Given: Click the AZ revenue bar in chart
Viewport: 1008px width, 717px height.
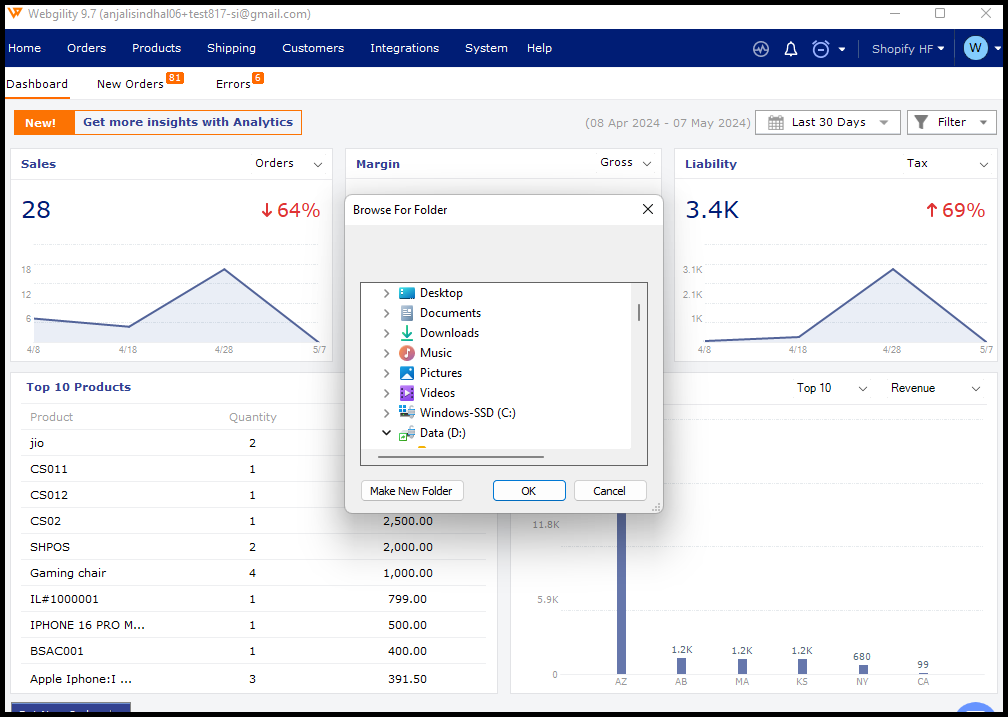Looking at the screenshot, I should (621, 593).
